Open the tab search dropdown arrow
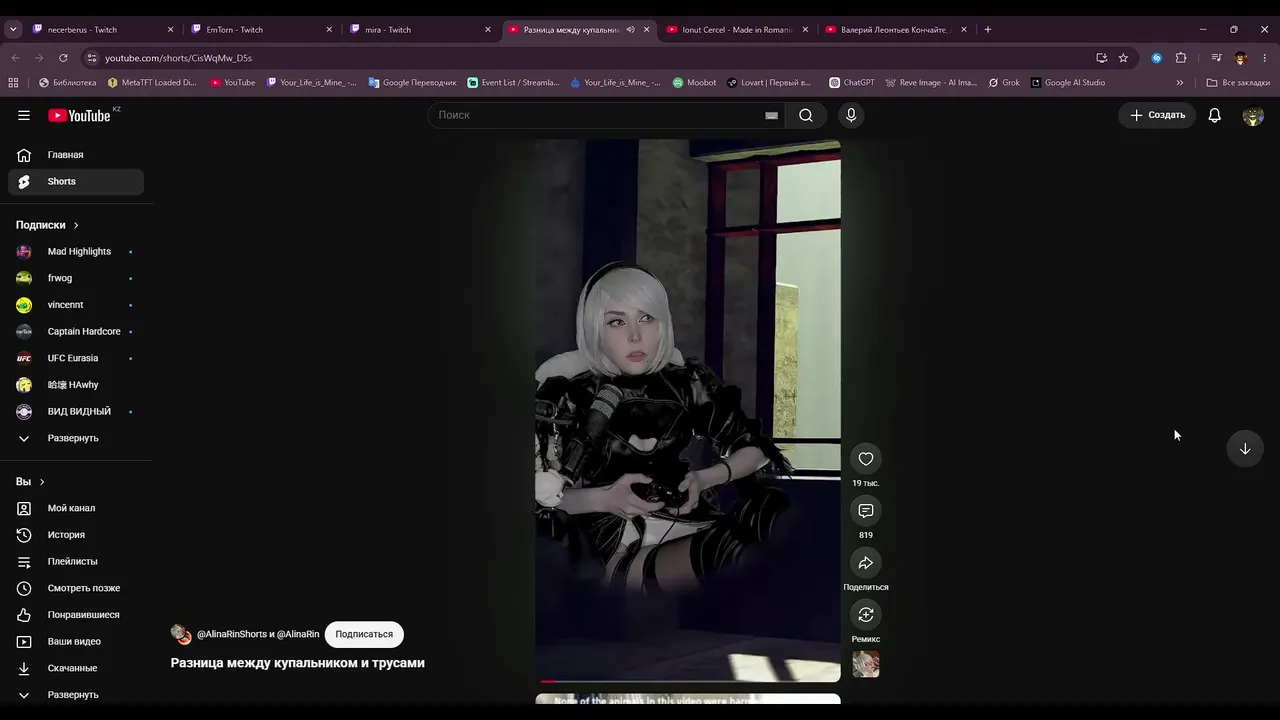The height and width of the screenshot is (720, 1280). (x=13, y=30)
